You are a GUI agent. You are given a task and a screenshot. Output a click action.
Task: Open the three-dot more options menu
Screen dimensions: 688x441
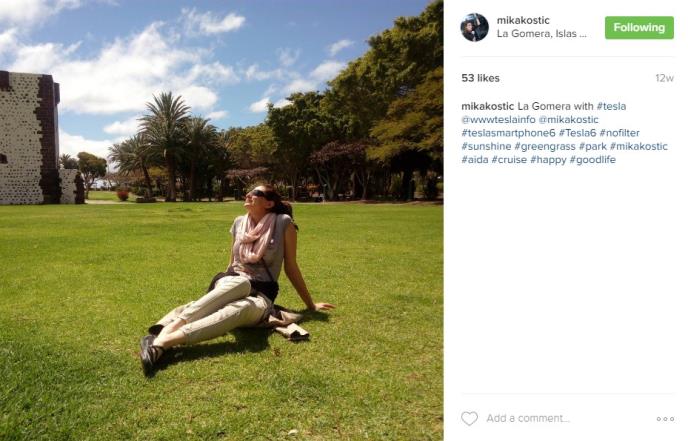coord(665,419)
